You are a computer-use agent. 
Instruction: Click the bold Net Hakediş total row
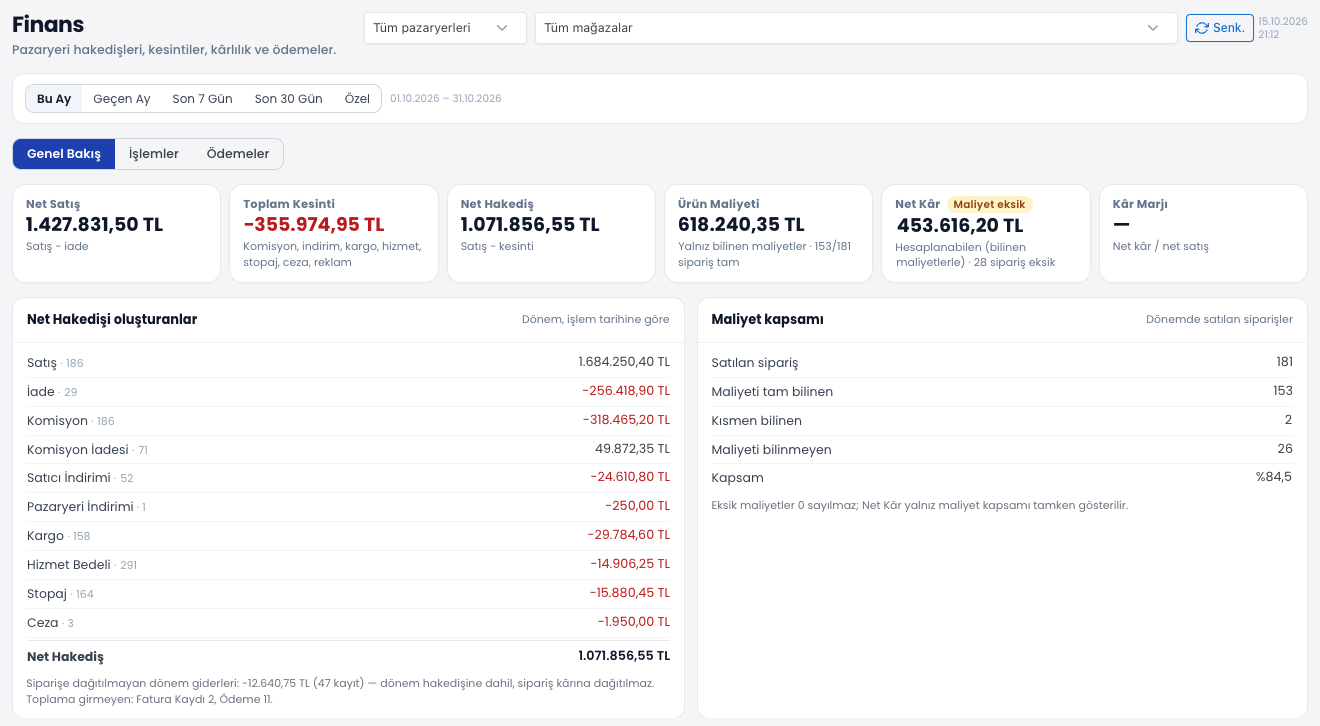pyautogui.click(x=348, y=656)
